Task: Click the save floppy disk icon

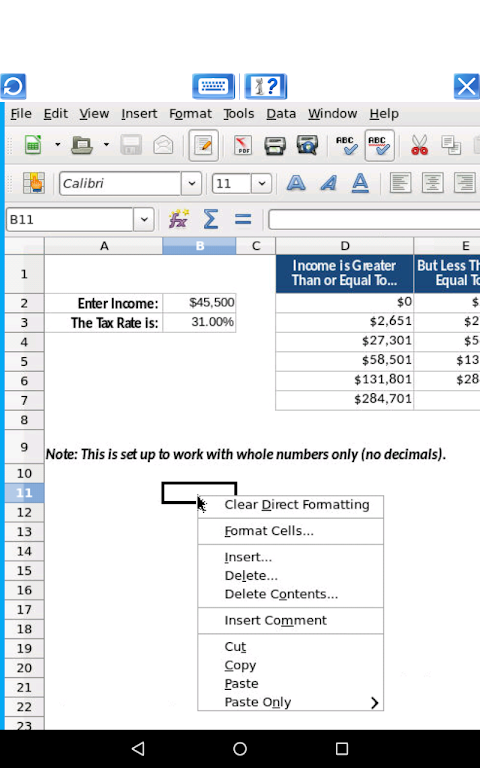Action: (x=131, y=144)
